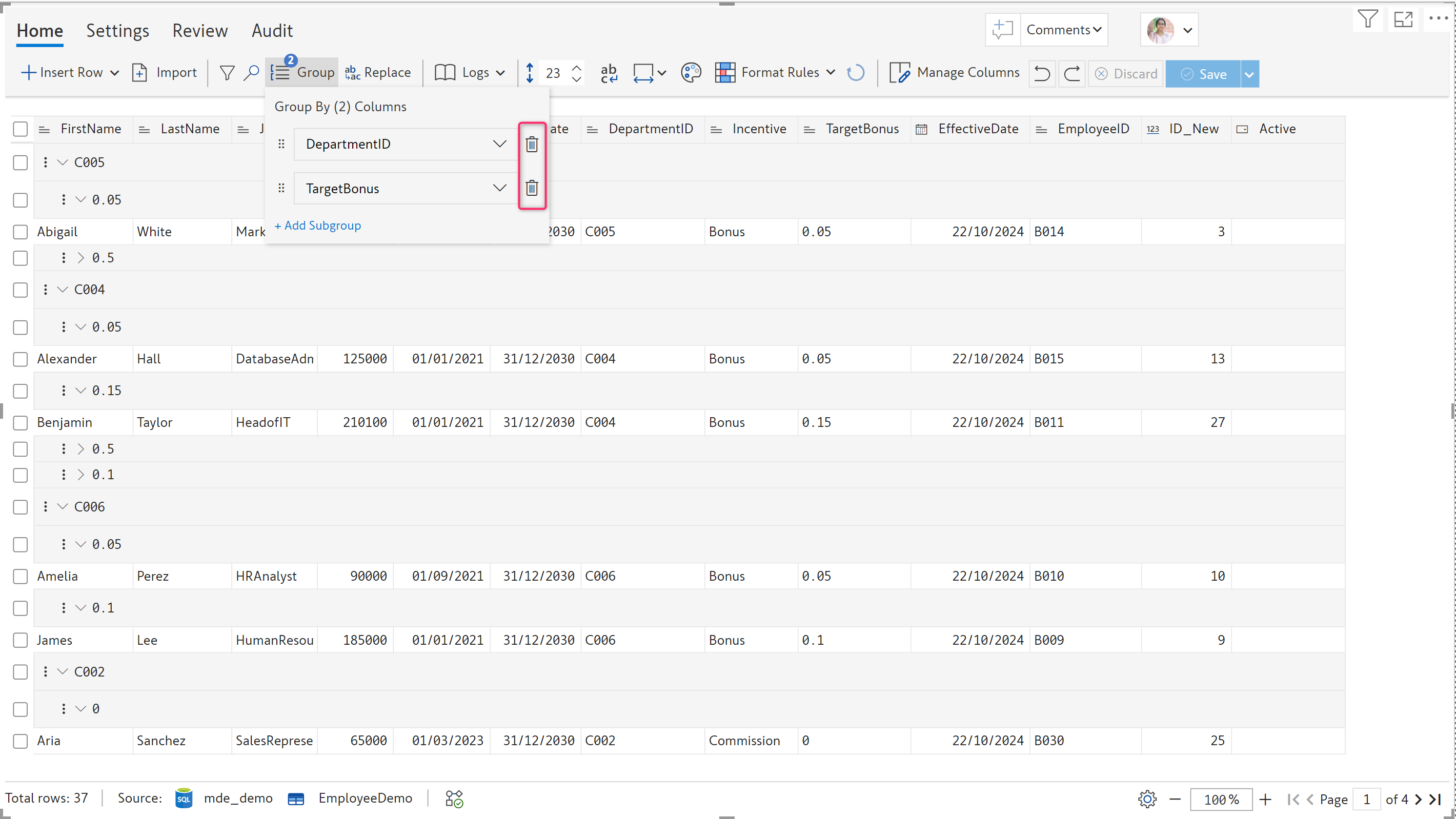The image size is (1456, 819).
Task: Click the Manage Columns button
Action: [x=955, y=73]
